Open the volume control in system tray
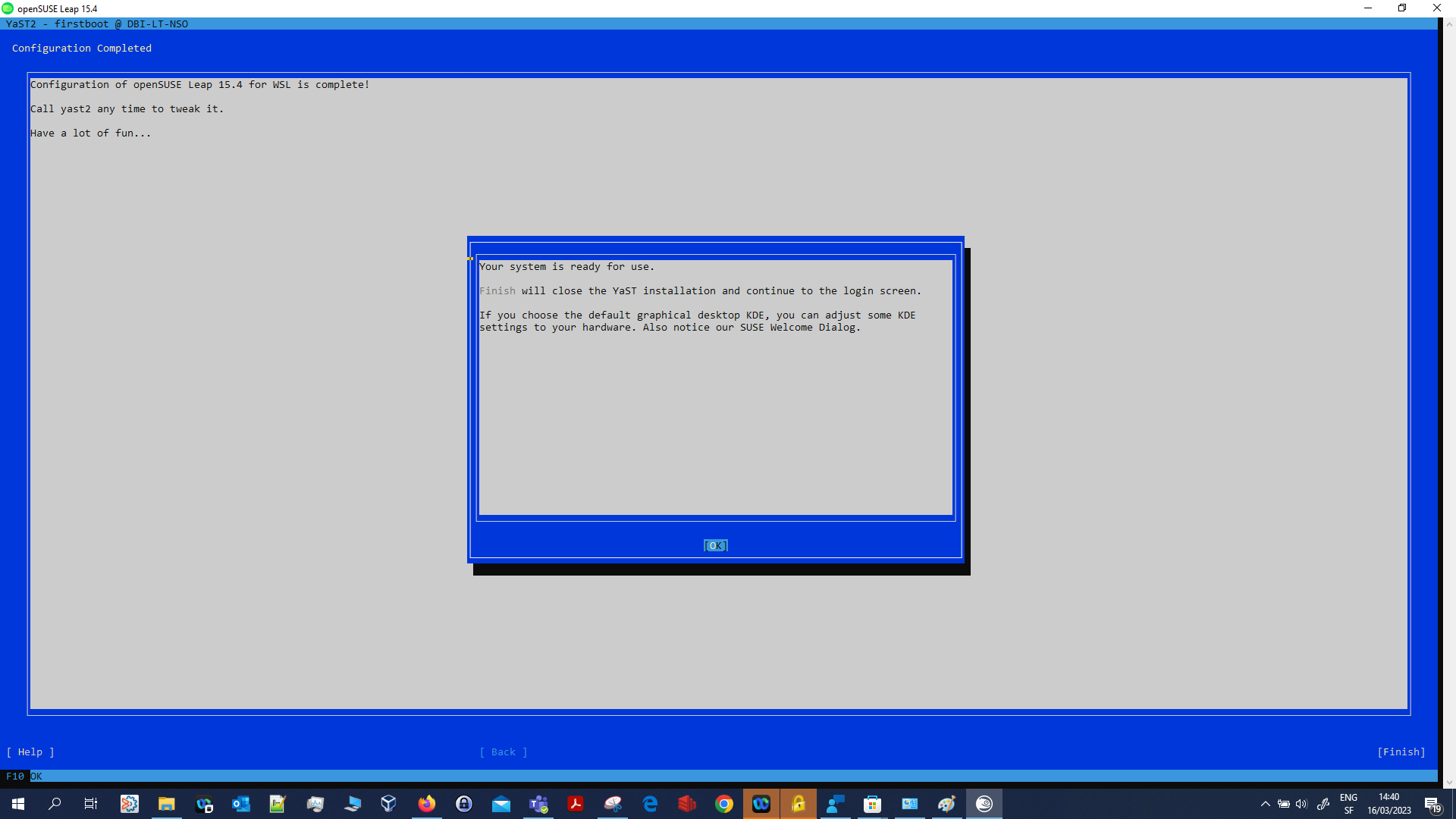1456x819 pixels. point(1301,804)
